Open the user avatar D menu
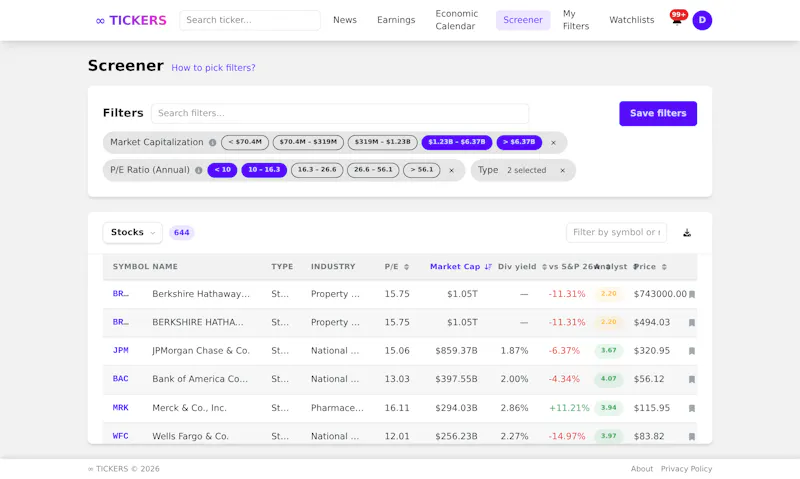The height and width of the screenshot is (479, 800). 702,20
